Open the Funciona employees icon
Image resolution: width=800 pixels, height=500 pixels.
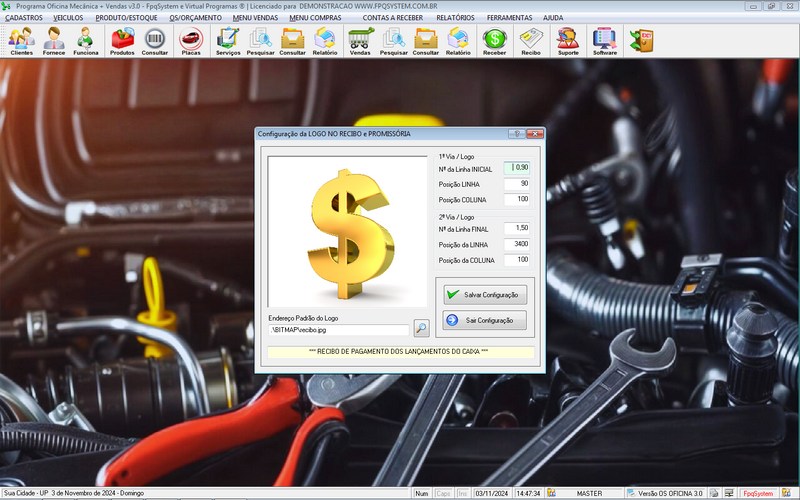tap(86, 40)
